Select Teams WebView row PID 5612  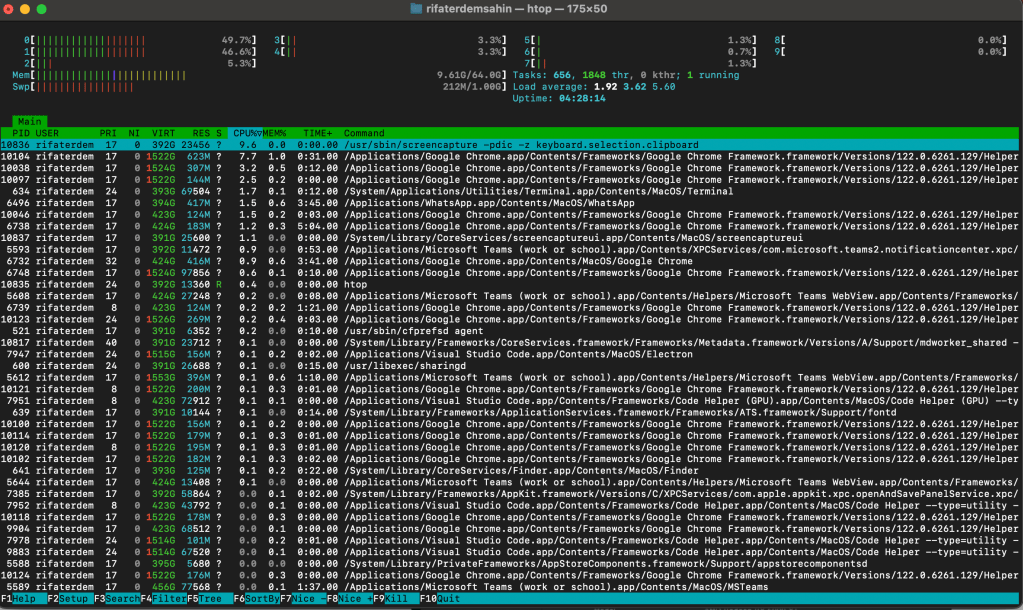(510, 378)
